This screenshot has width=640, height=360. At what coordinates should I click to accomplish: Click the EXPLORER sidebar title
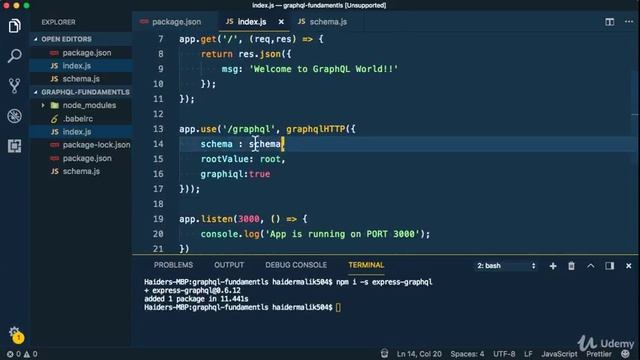(58, 22)
